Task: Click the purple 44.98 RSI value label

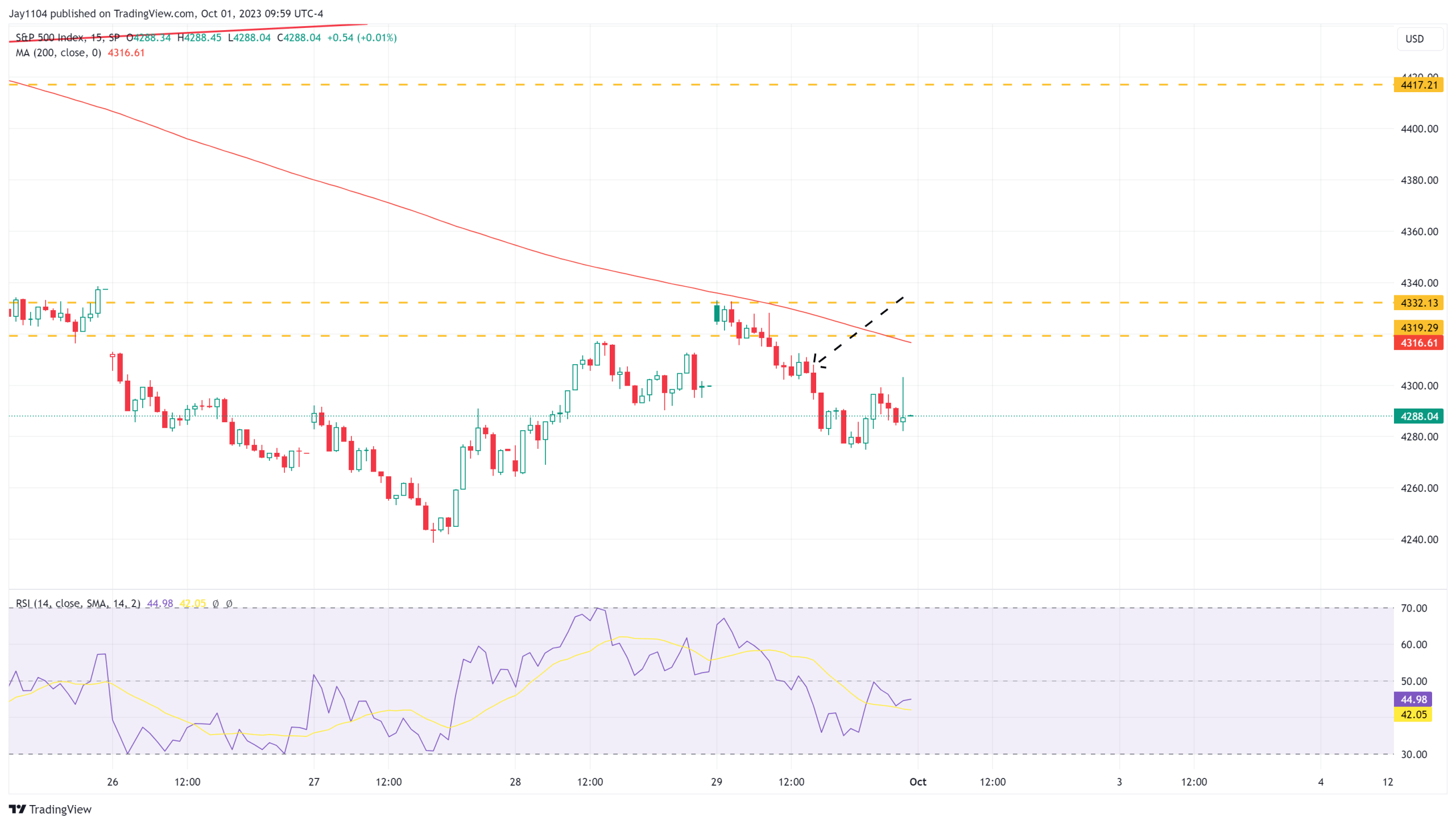Action: coord(1413,699)
